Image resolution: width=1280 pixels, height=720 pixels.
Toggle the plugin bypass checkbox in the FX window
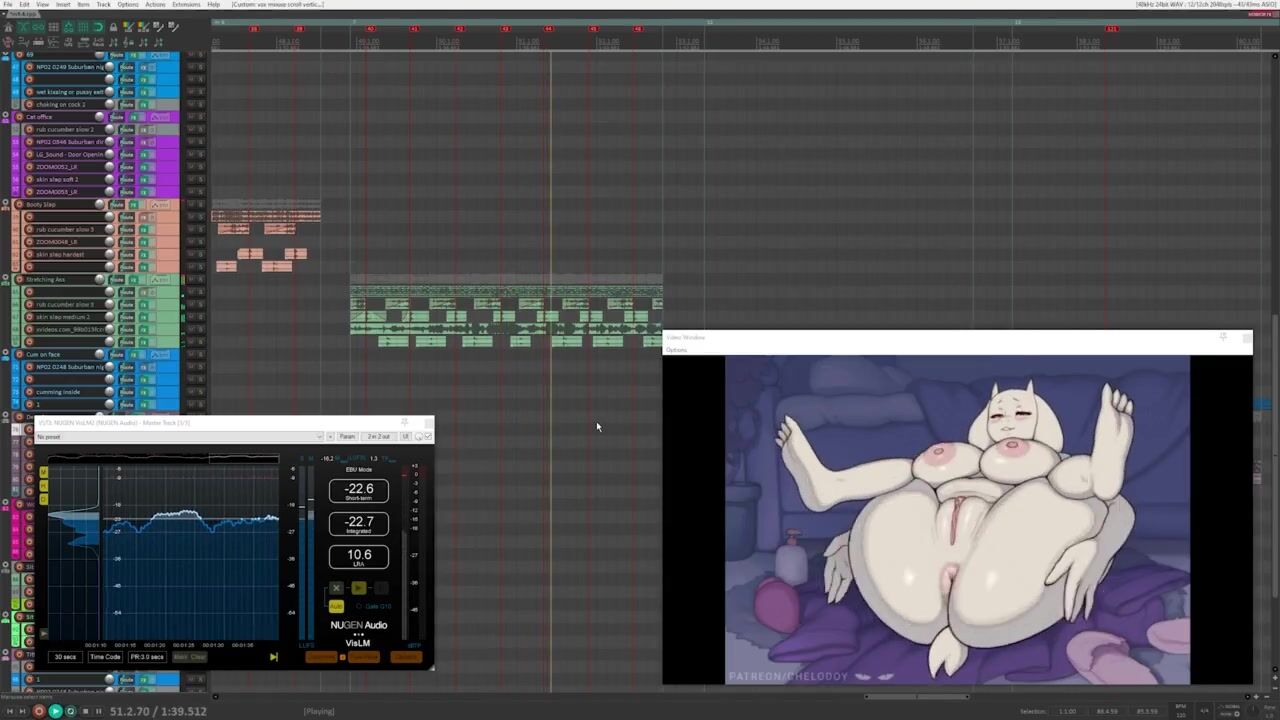coord(428,437)
